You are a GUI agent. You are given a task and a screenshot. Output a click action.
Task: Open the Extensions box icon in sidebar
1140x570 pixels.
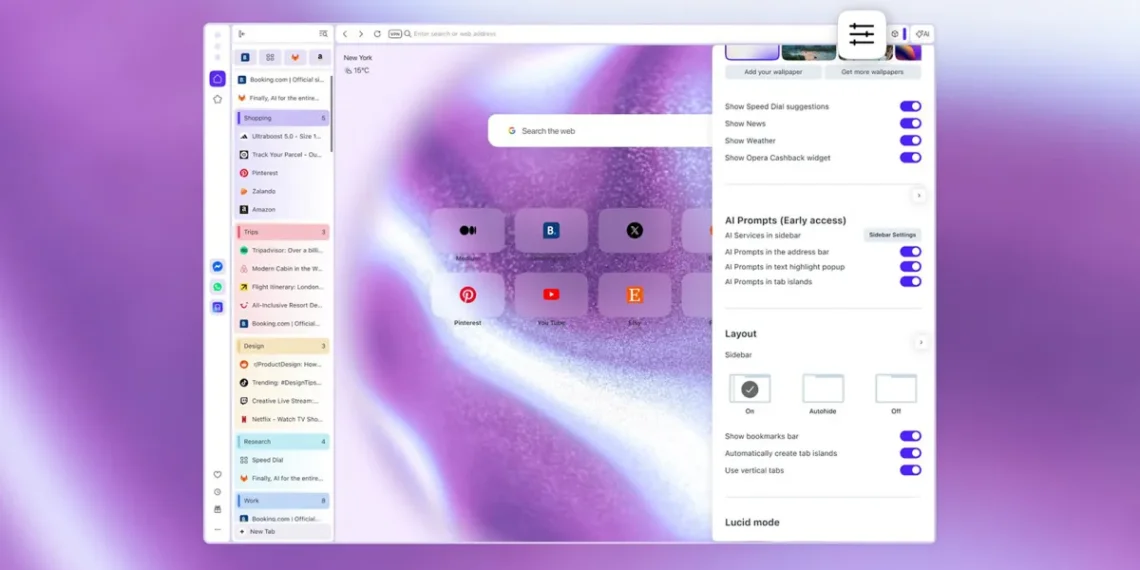tap(217, 509)
